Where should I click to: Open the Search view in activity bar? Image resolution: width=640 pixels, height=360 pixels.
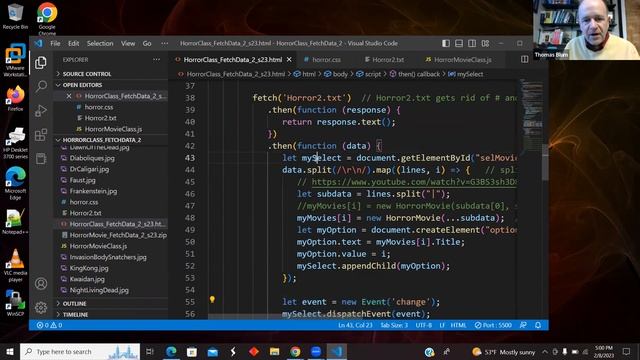41,86
